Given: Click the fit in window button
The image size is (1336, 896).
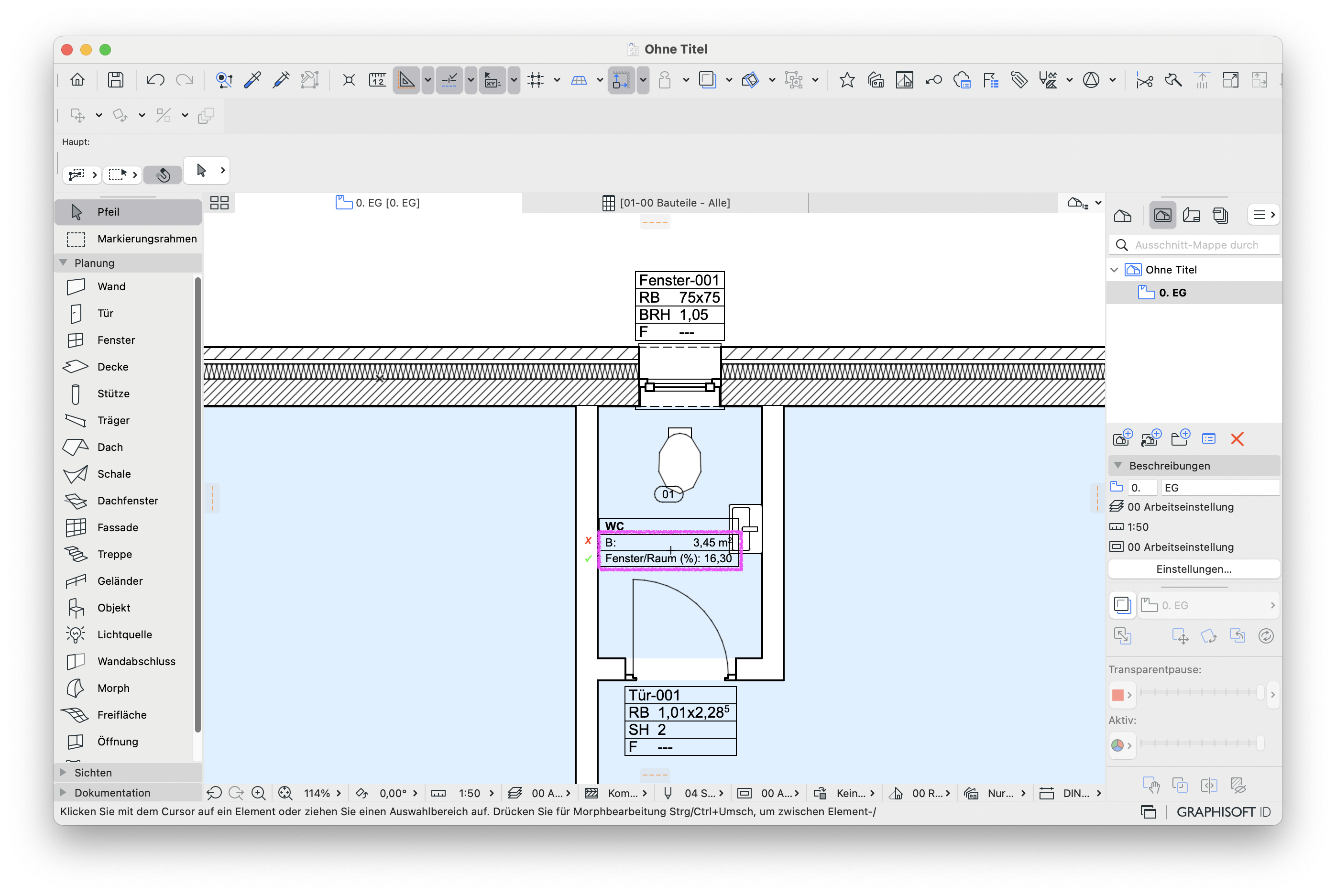Looking at the screenshot, I should tap(285, 793).
